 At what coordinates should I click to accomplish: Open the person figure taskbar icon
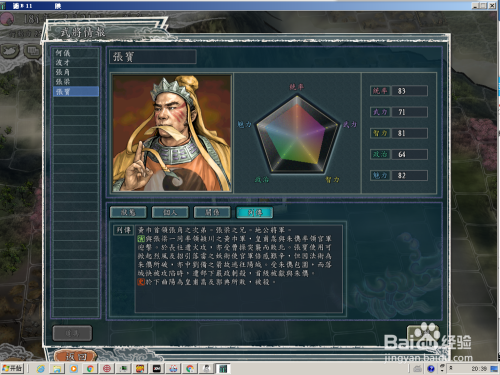[207, 369]
